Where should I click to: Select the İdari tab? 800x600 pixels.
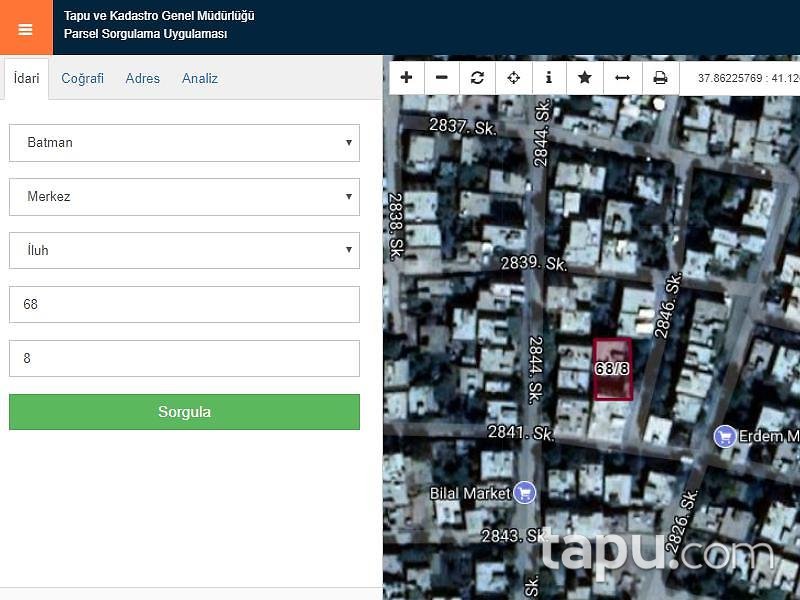click(26, 78)
